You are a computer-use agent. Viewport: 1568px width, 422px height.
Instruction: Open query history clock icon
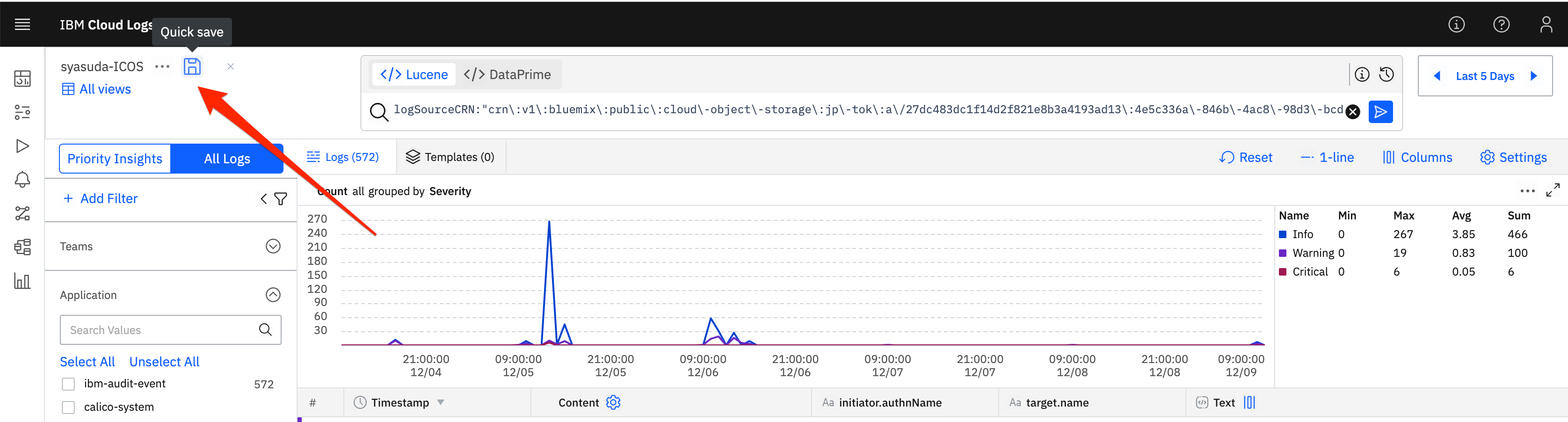1387,74
